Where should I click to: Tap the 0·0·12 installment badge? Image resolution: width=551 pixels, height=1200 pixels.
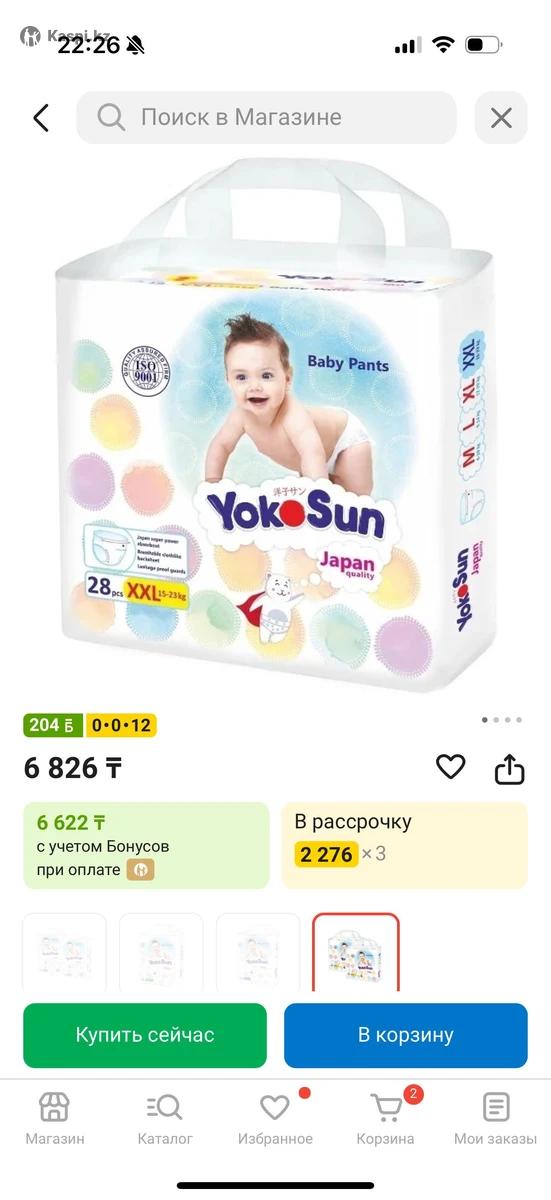pos(122,725)
